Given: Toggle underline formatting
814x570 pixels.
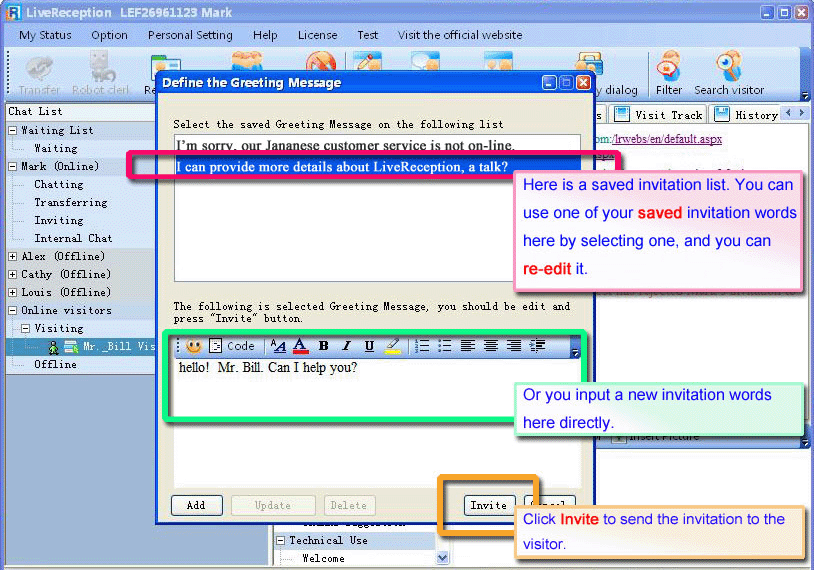Looking at the screenshot, I should point(369,346).
